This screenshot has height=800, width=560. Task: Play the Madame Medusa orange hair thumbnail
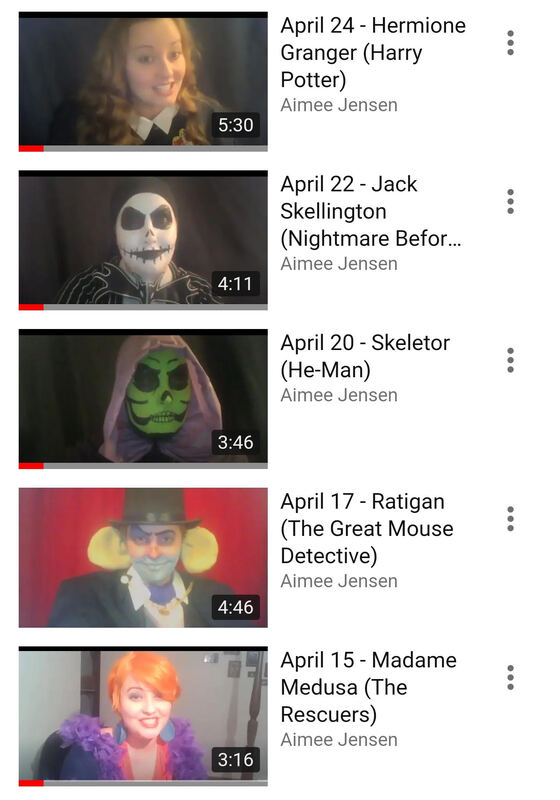[x=143, y=716]
